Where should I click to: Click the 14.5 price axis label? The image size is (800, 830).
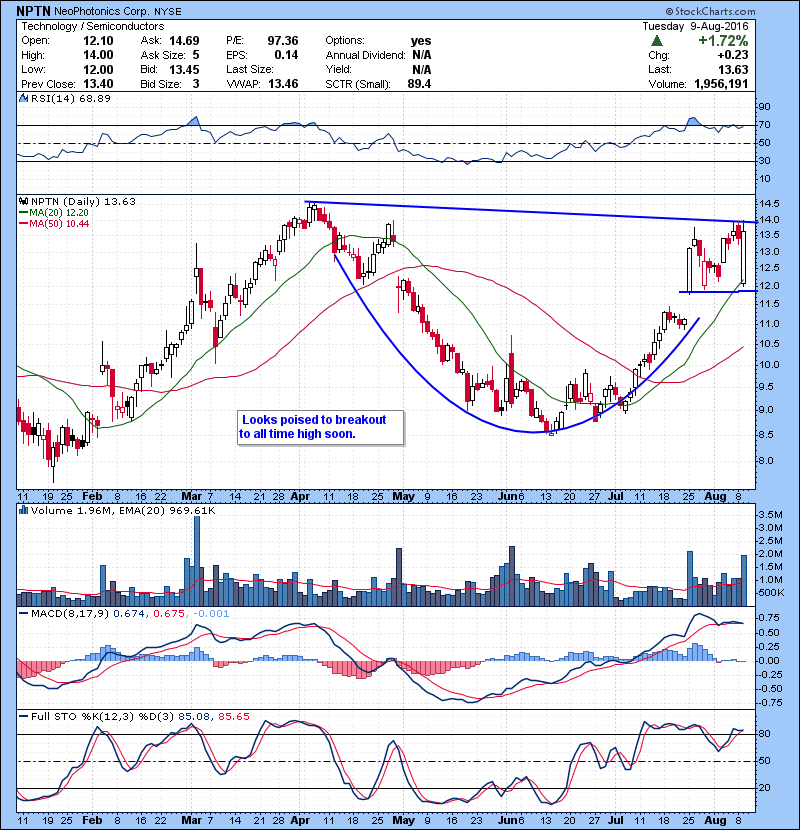pos(769,204)
